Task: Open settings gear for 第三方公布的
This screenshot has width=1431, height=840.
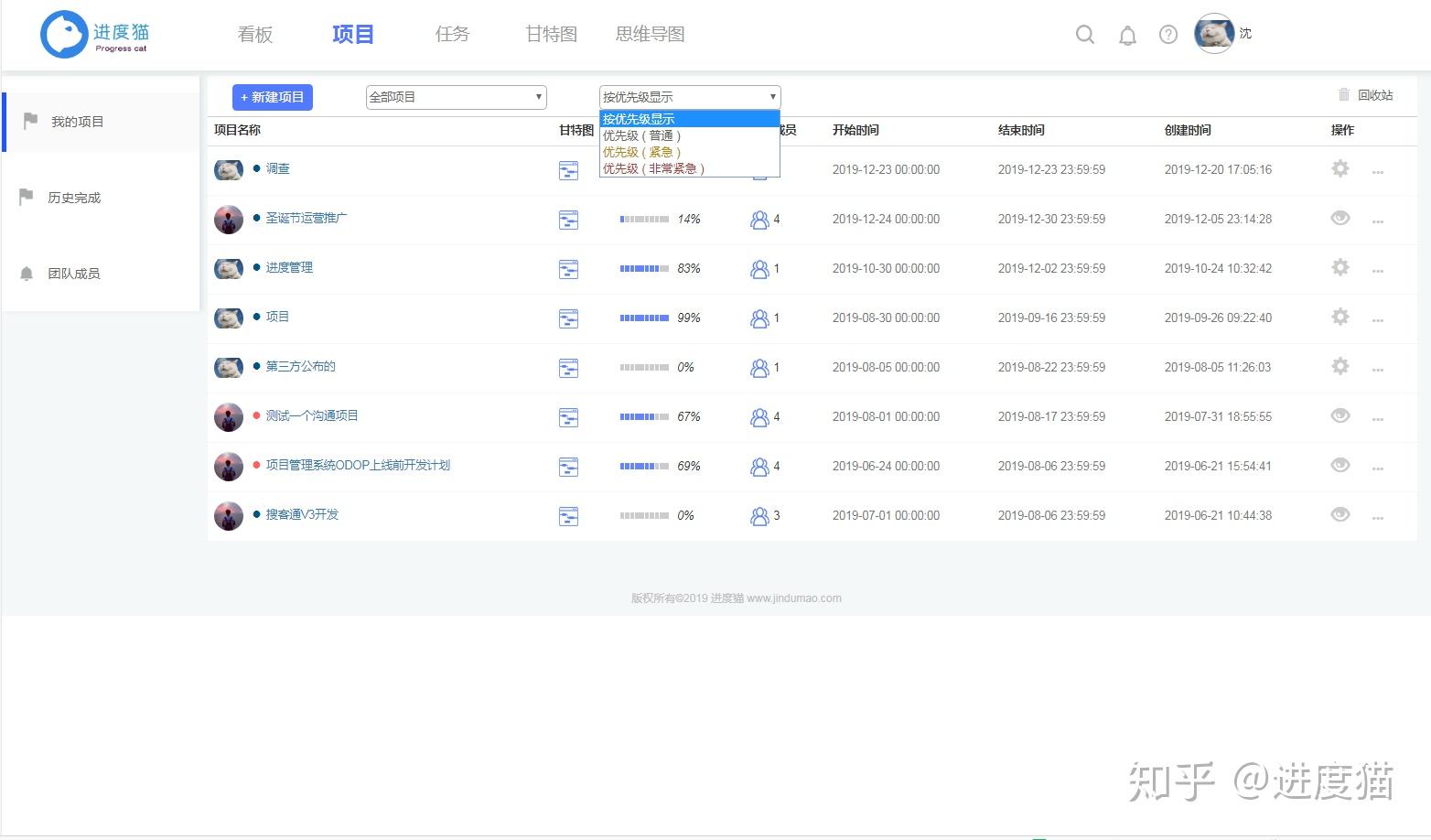Action: pyautogui.click(x=1340, y=366)
